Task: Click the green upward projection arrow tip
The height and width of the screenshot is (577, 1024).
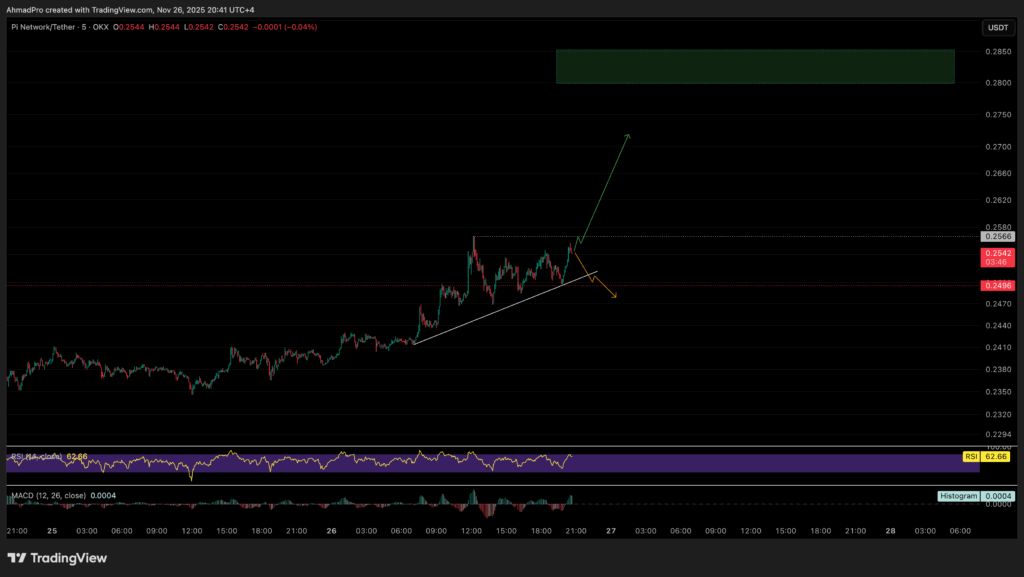Action: pos(628,134)
